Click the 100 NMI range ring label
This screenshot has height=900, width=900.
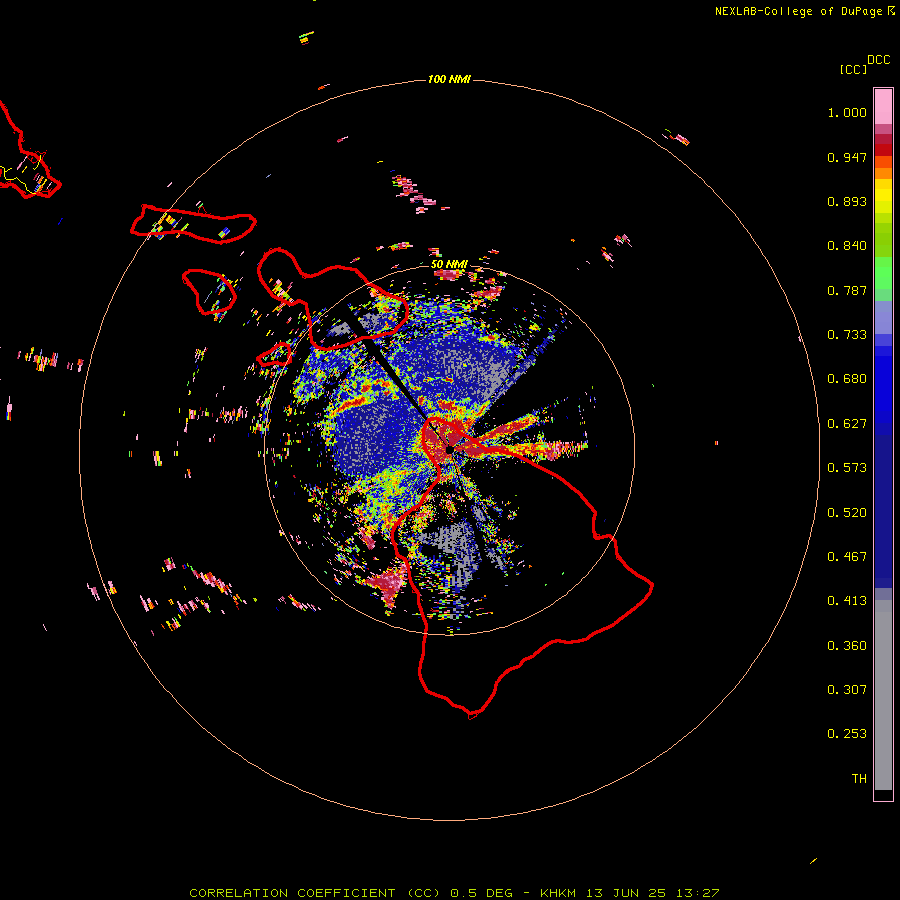point(449,79)
